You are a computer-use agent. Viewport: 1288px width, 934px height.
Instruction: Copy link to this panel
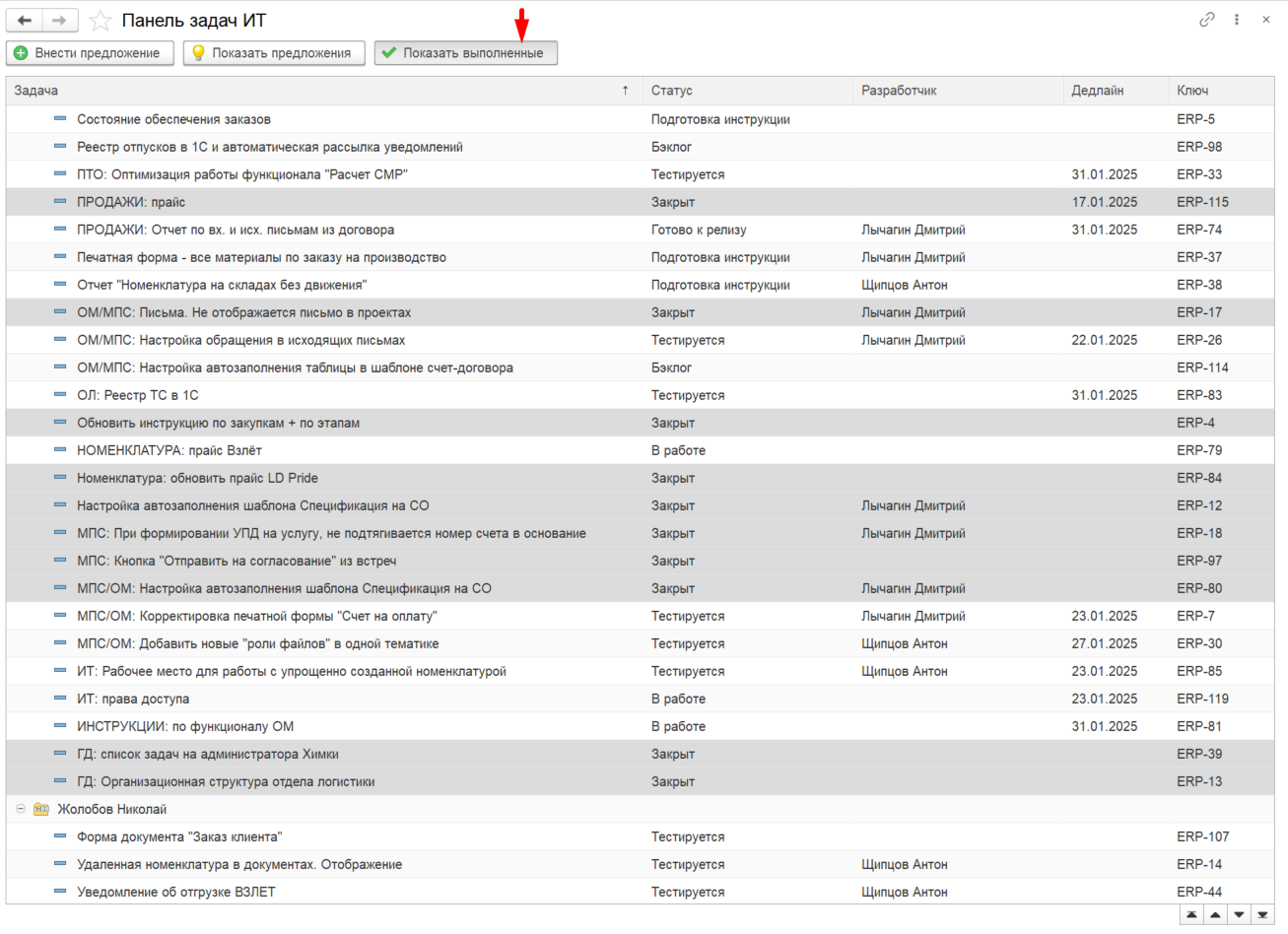[1207, 20]
